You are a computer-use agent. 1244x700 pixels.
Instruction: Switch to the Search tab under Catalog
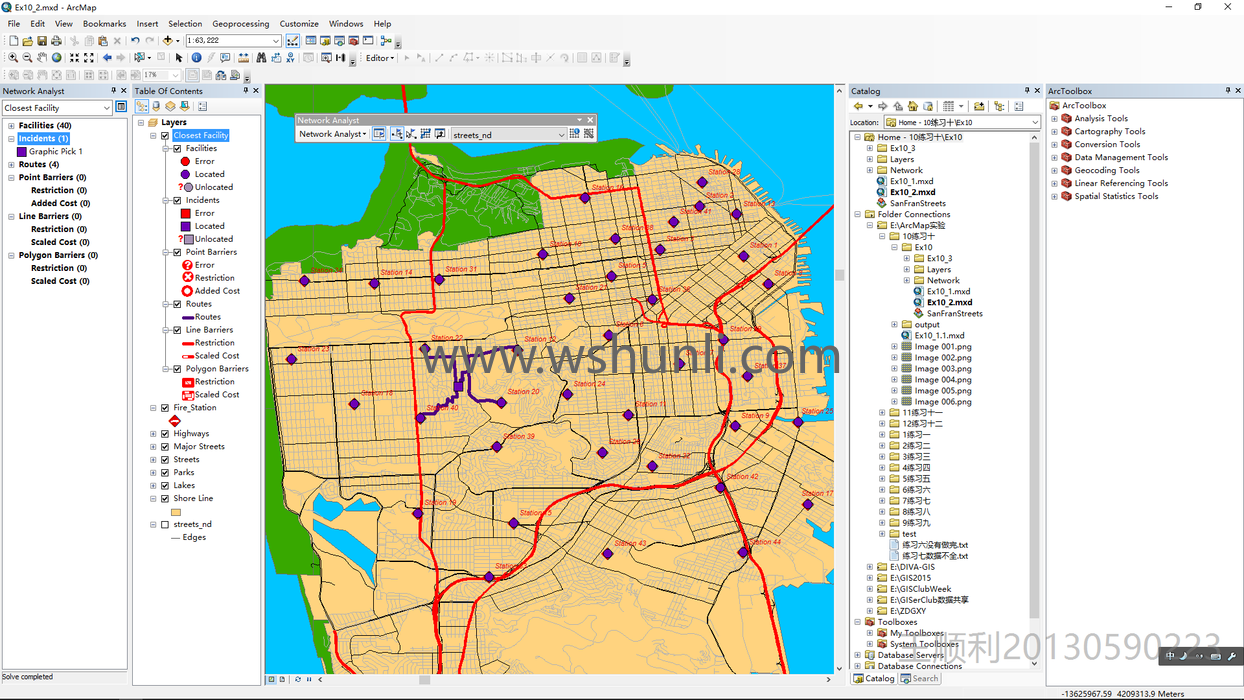pos(920,679)
